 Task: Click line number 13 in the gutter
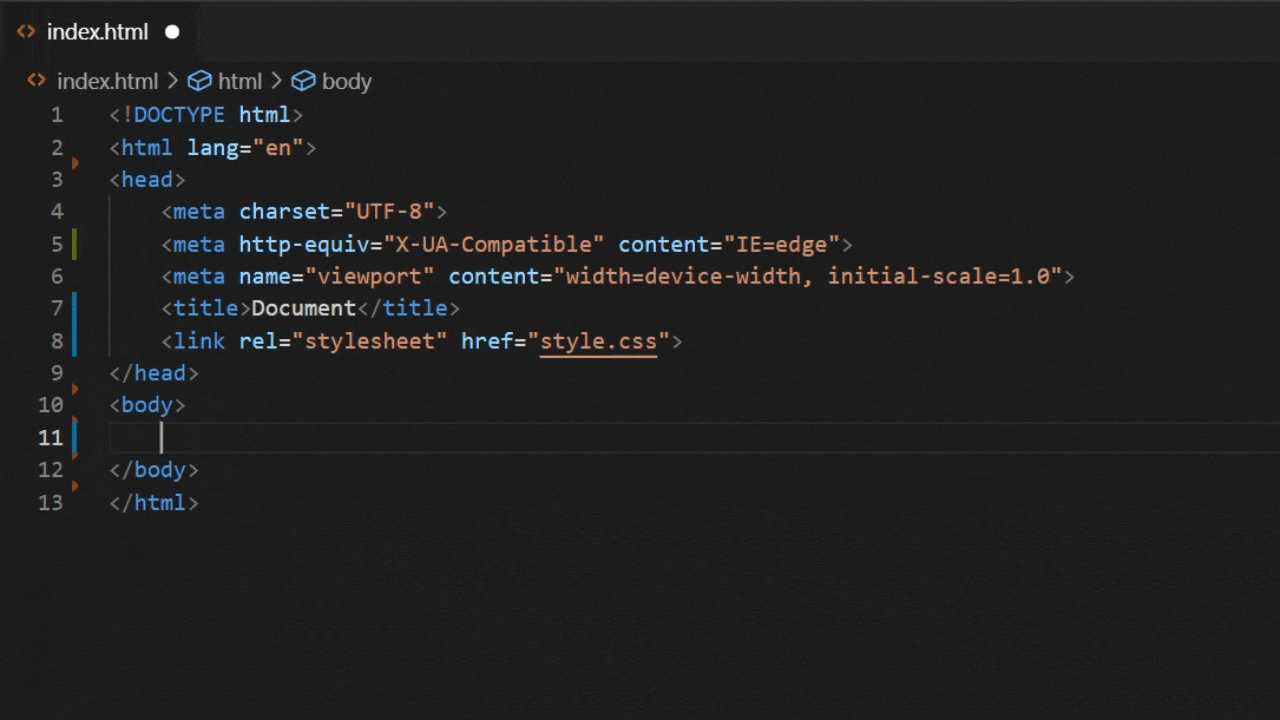[x=51, y=502]
